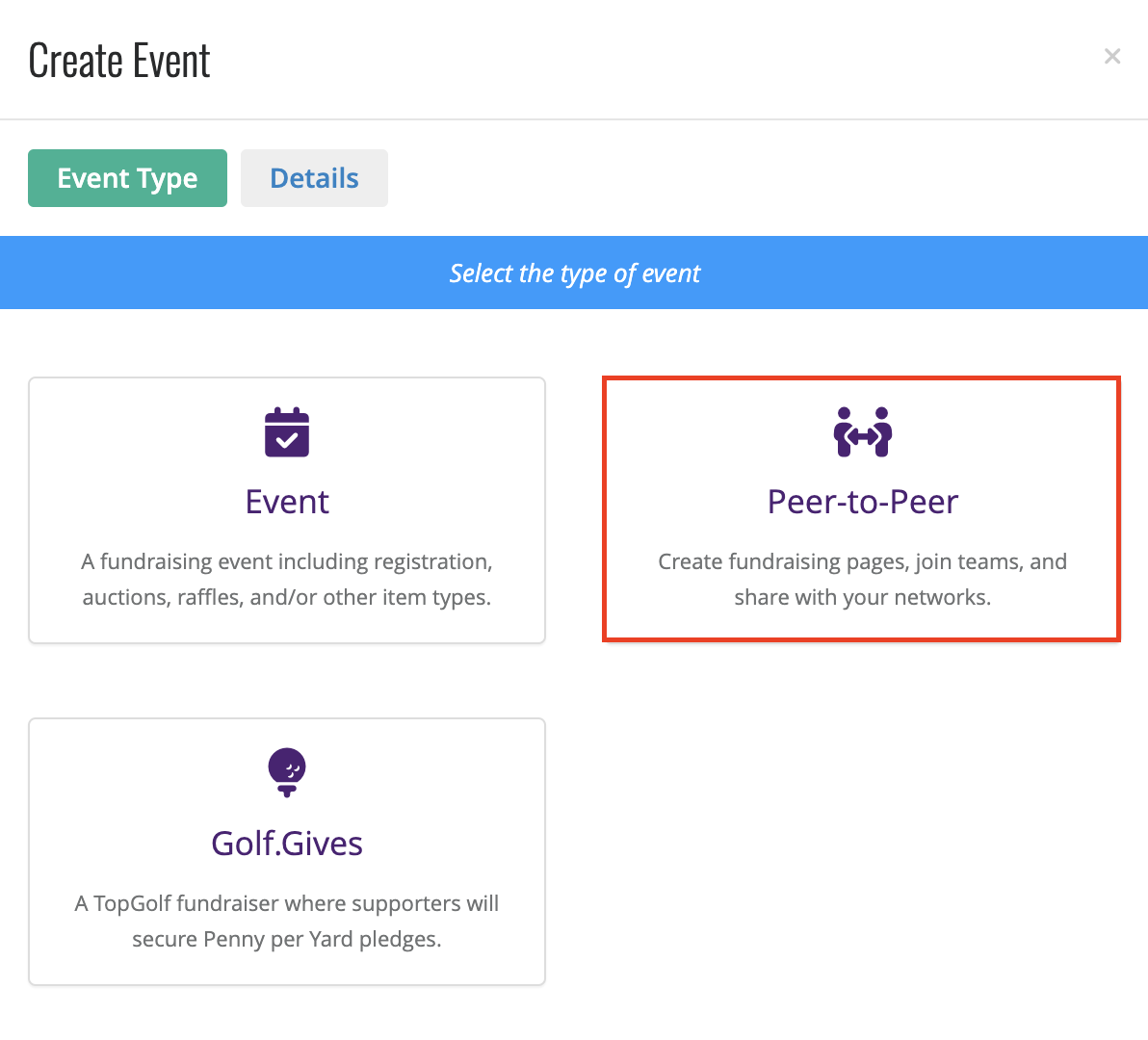This screenshot has height=1040, width=1148.
Task: Choose the Event fundraising card
Action: click(287, 510)
